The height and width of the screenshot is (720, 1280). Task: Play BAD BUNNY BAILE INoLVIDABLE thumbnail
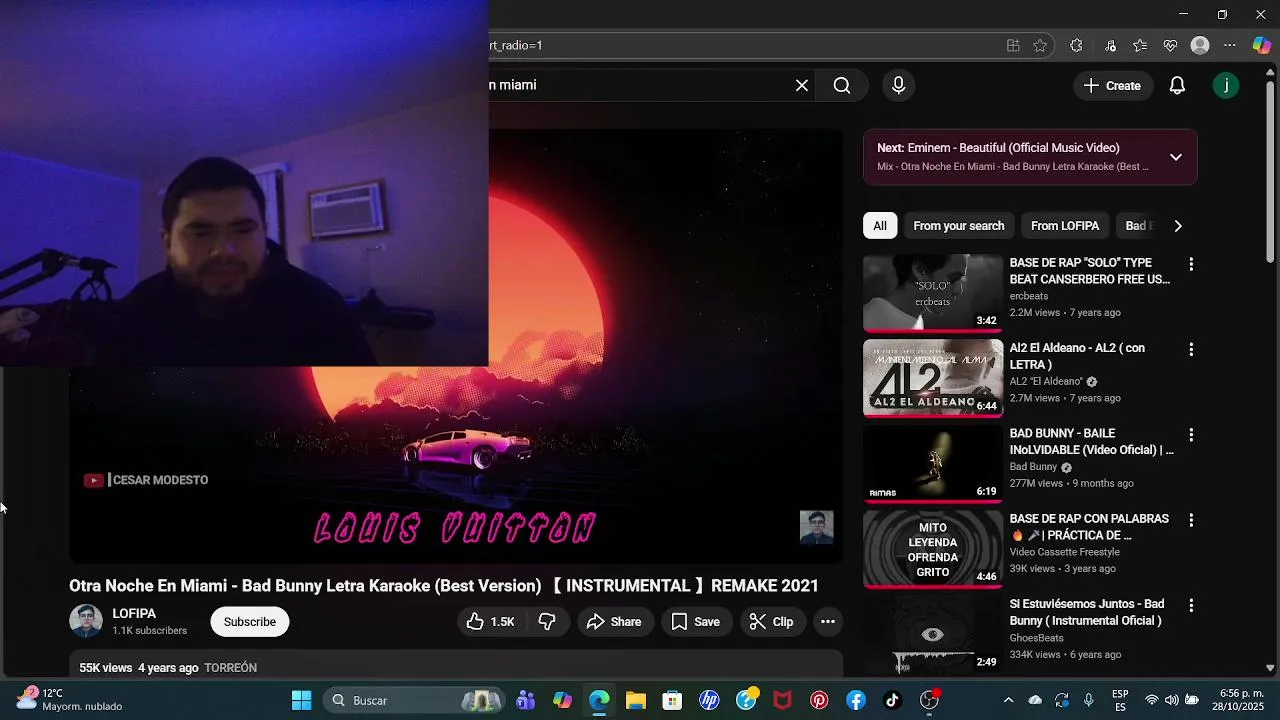[933, 463]
